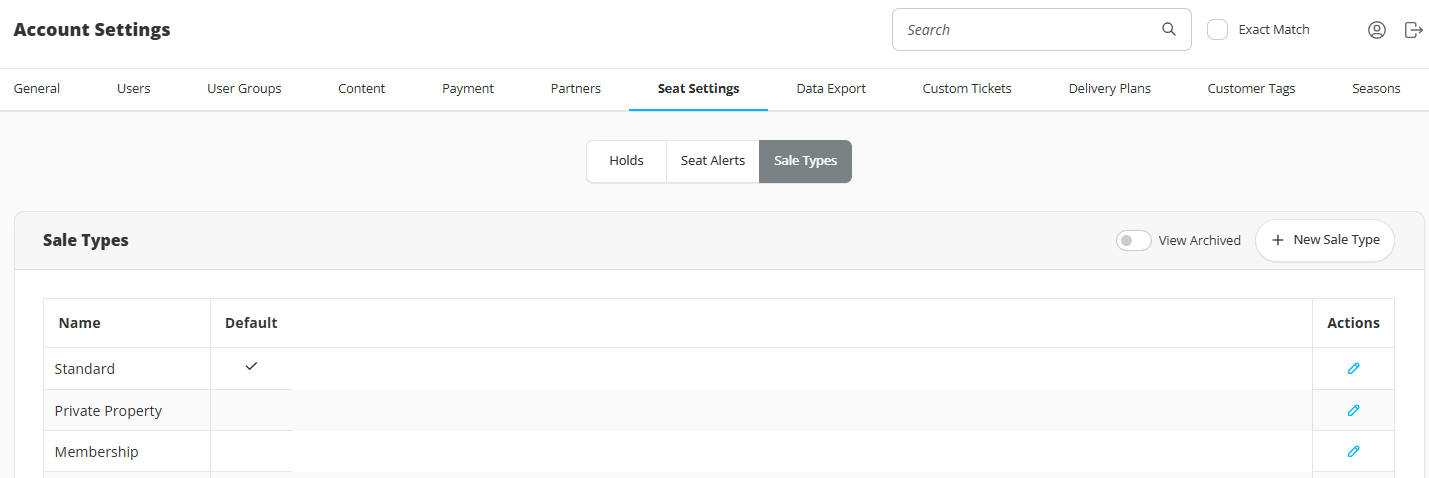Edit the Membership sale type
Screen dimensions: 1429x478
1353,451
